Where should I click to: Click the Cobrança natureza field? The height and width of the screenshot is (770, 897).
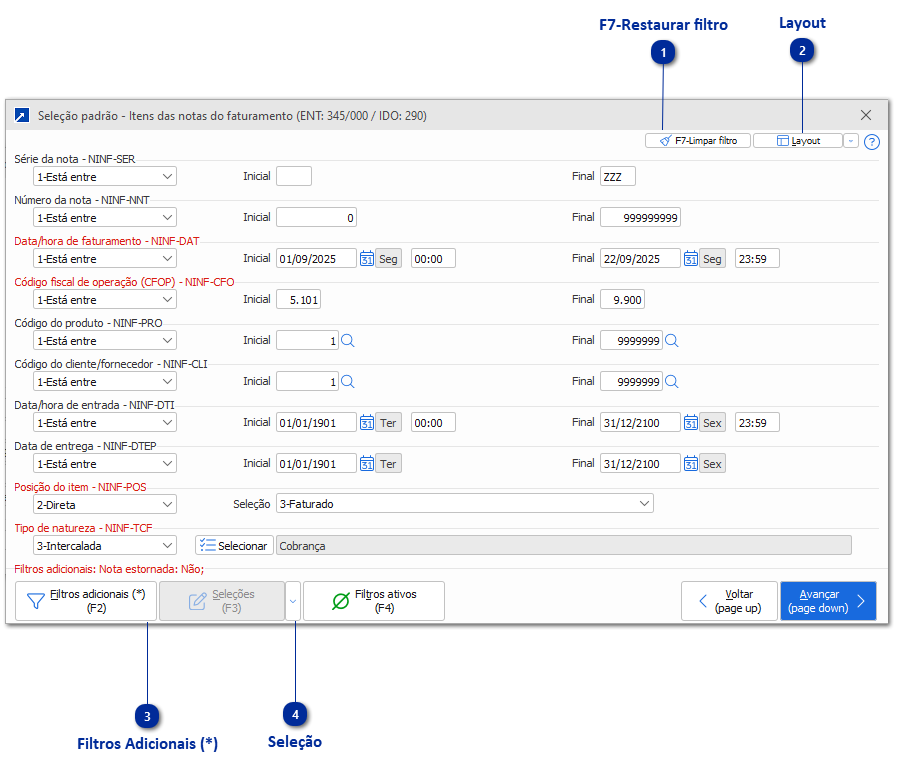(563, 546)
